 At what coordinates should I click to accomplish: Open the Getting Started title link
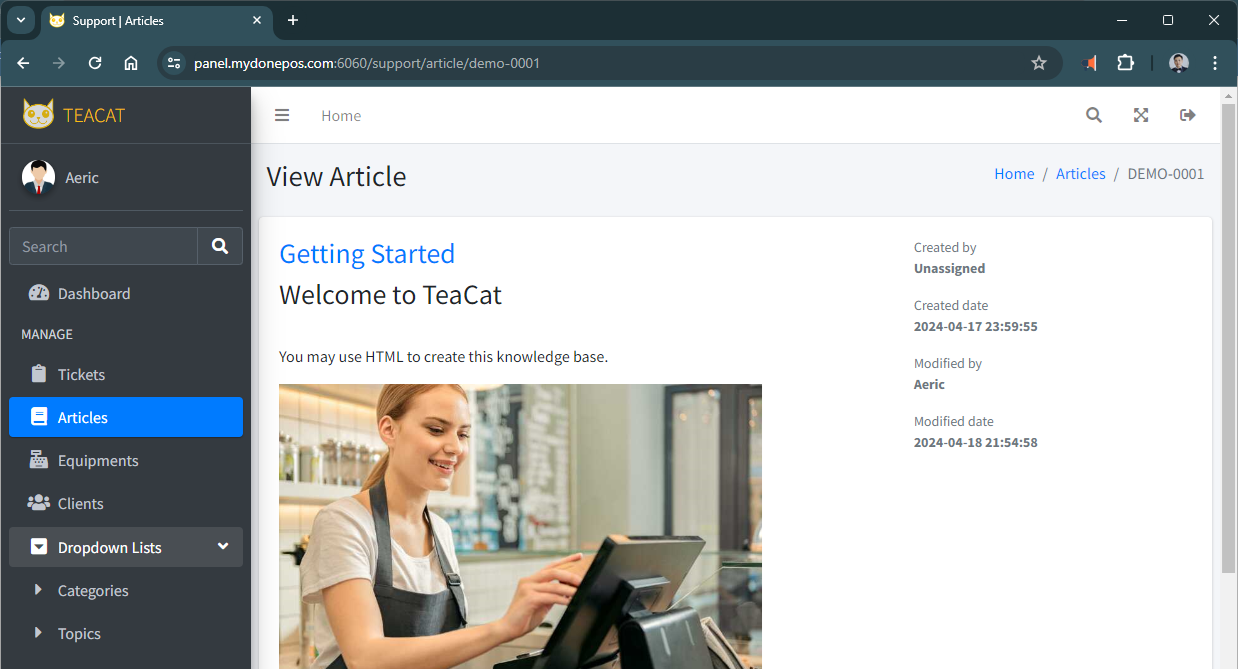click(367, 254)
